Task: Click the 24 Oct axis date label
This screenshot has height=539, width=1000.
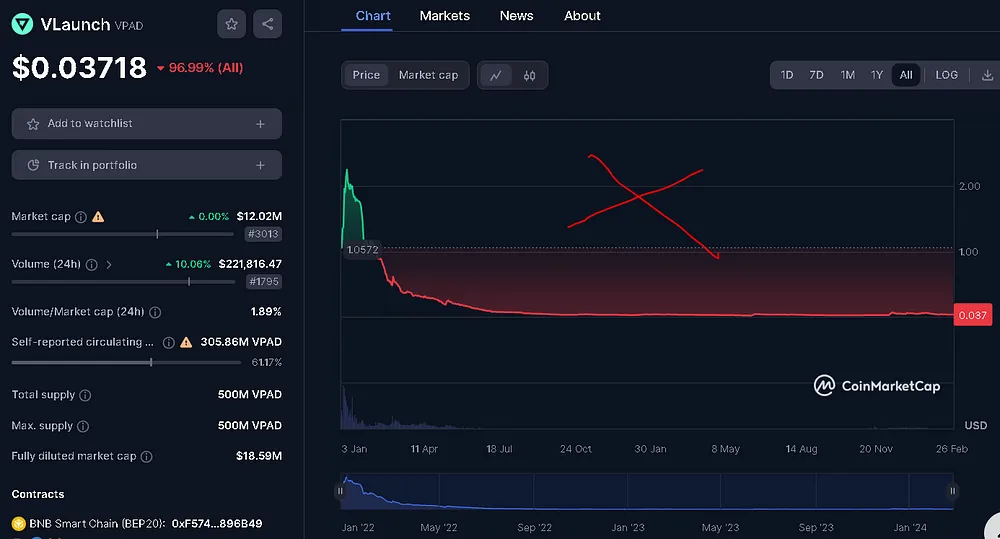Action: click(575, 449)
